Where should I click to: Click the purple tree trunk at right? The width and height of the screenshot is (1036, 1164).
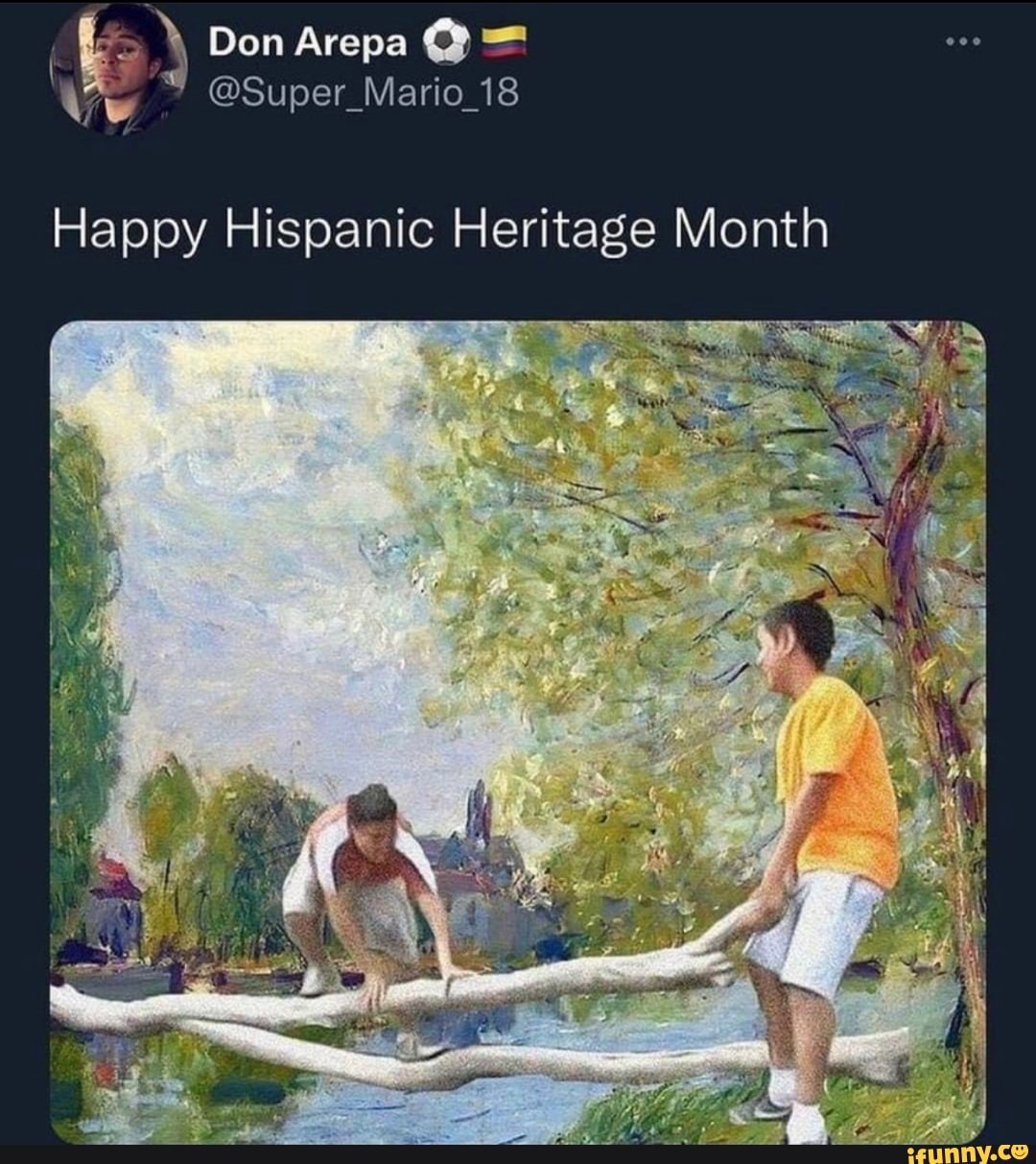tap(911, 537)
